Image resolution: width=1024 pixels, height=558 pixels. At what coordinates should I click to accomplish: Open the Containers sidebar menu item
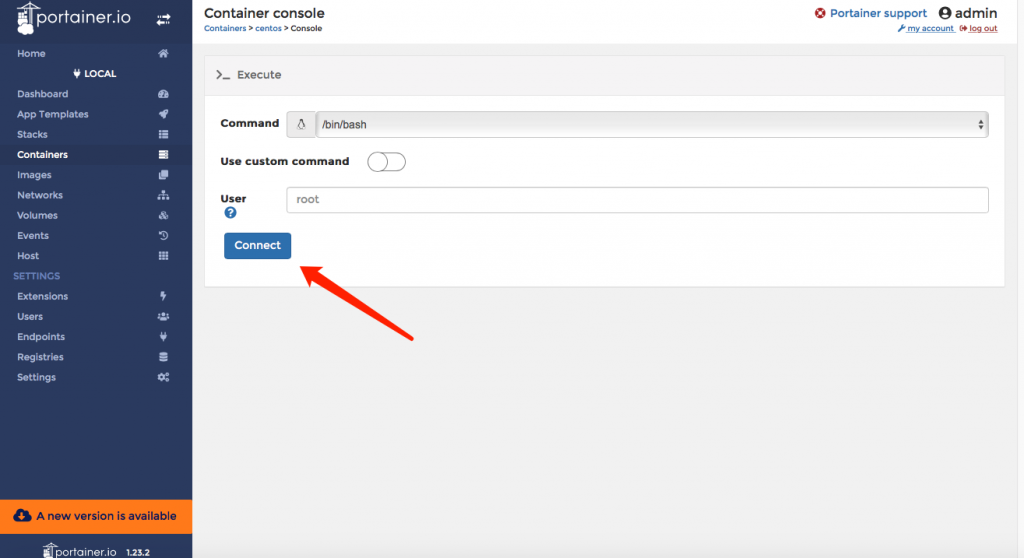43,155
